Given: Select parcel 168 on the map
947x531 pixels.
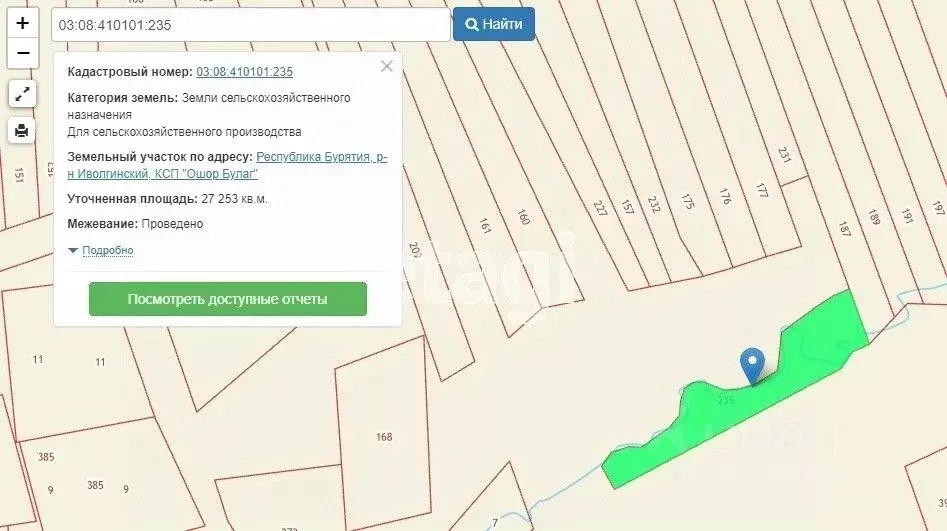Looking at the screenshot, I should [x=384, y=437].
